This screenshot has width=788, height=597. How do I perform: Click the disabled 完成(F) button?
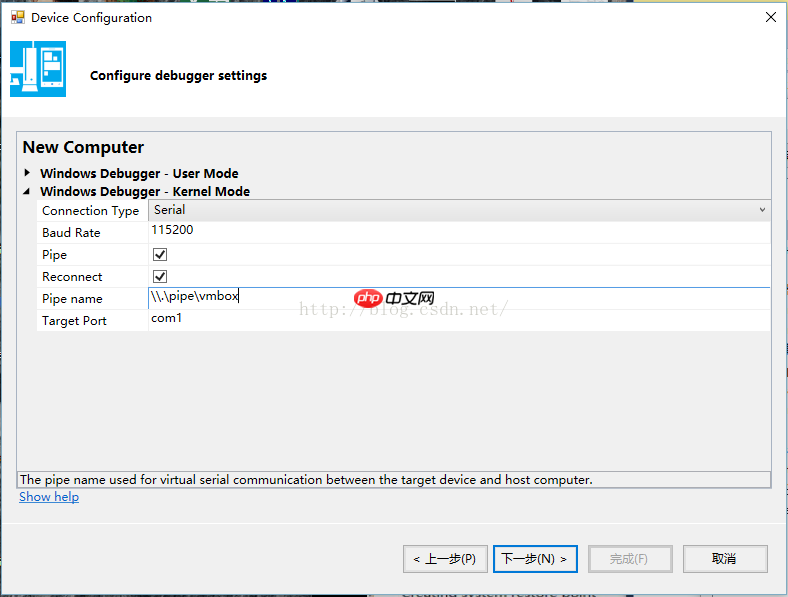point(630,559)
